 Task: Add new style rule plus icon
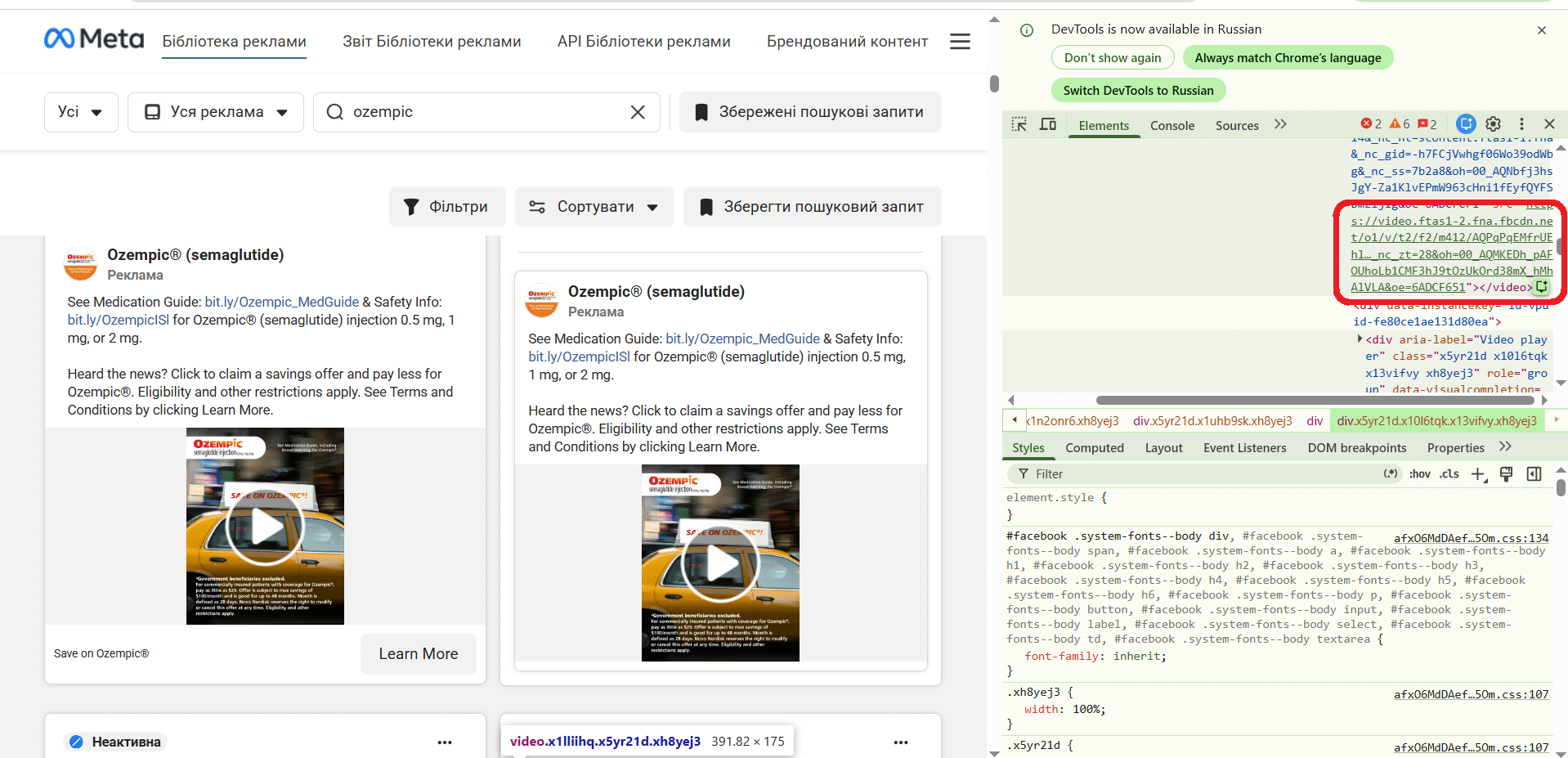pos(1479,474)
